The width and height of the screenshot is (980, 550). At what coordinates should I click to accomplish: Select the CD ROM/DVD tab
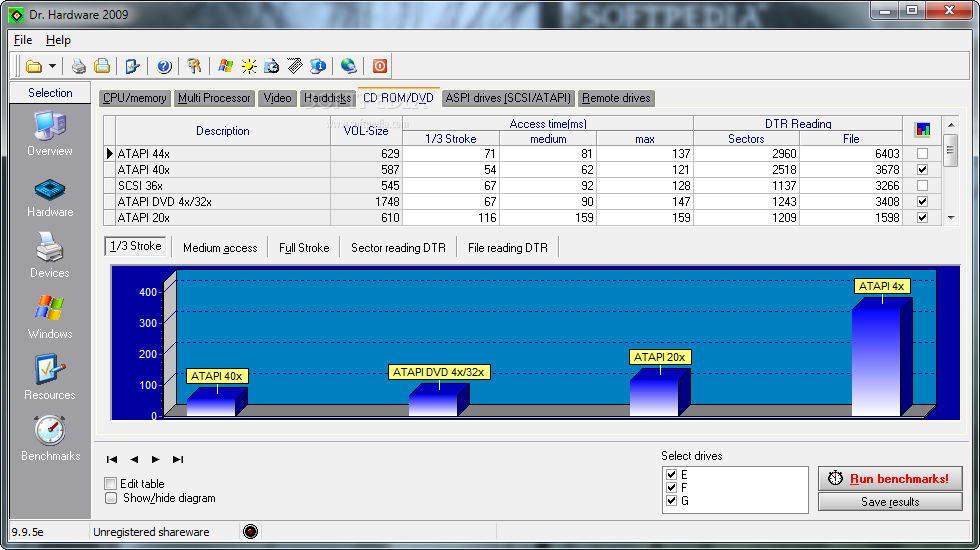pyautogui.click(x=398, y=98)
